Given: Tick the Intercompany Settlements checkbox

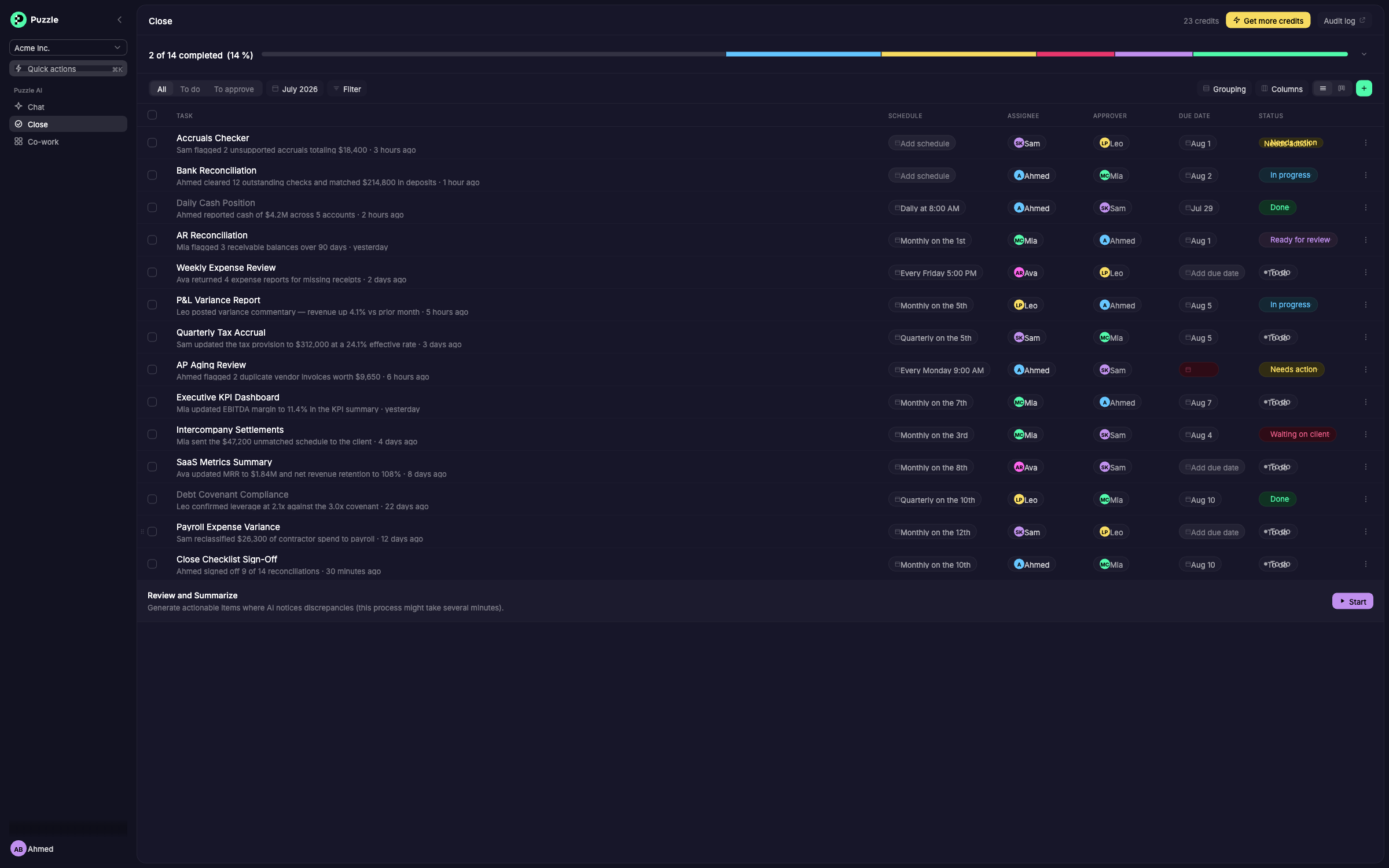Looking at the screenshot, I should click(x=152, y=435).
